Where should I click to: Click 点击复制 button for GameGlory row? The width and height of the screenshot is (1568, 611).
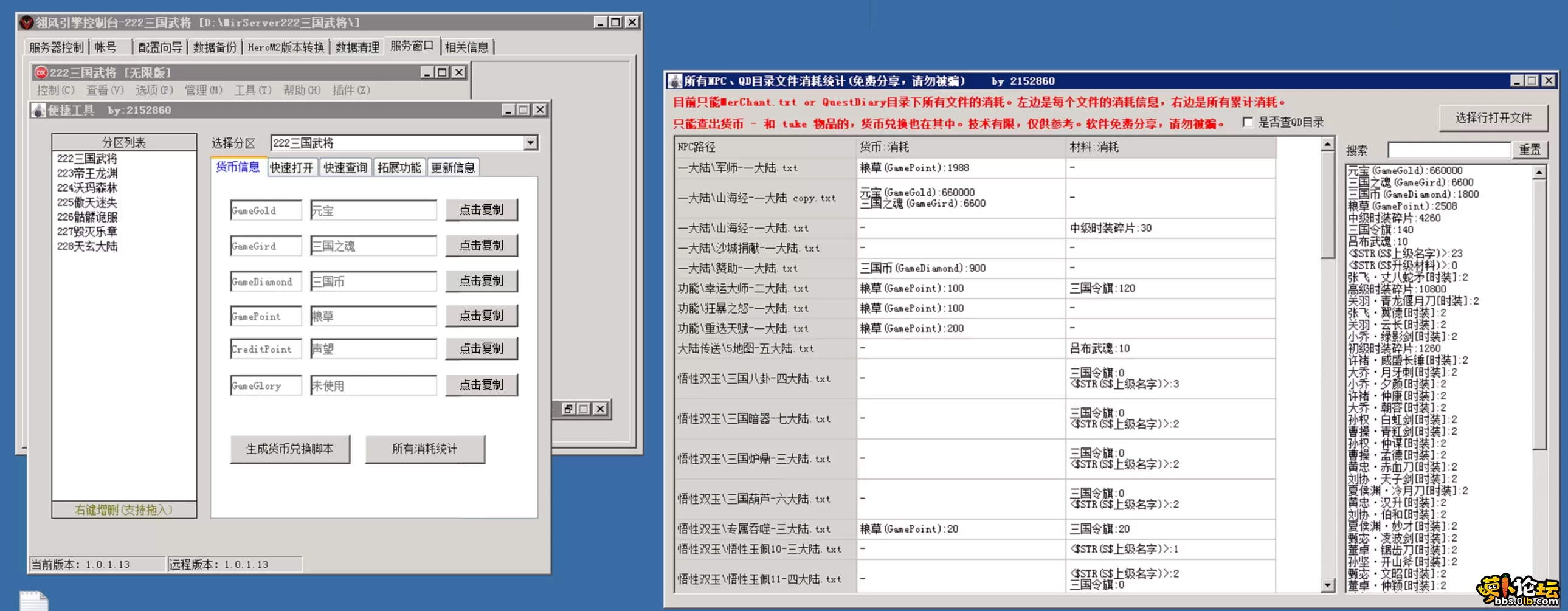tap(482, 385)
